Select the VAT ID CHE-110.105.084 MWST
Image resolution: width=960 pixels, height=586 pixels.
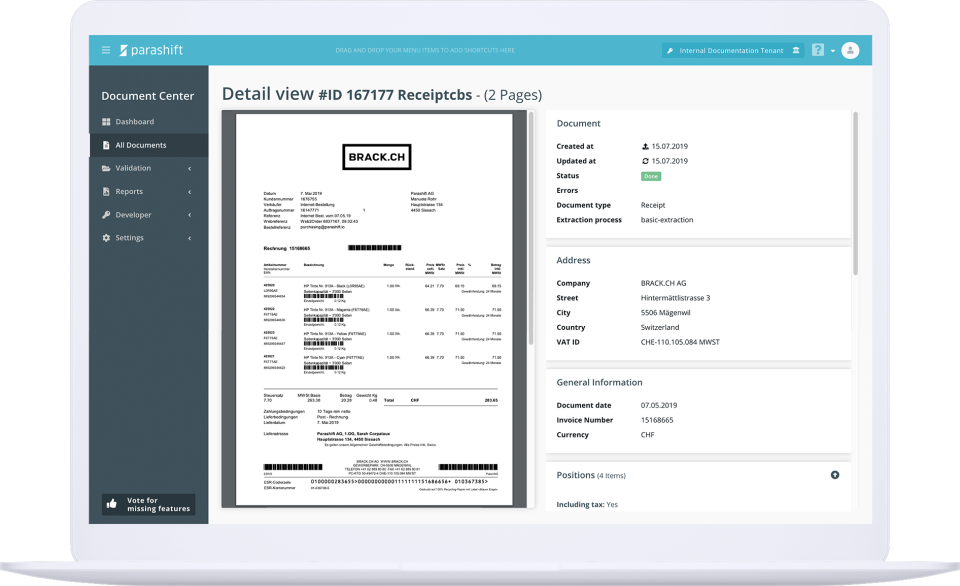pyautogui.click(x=680, y=342)
